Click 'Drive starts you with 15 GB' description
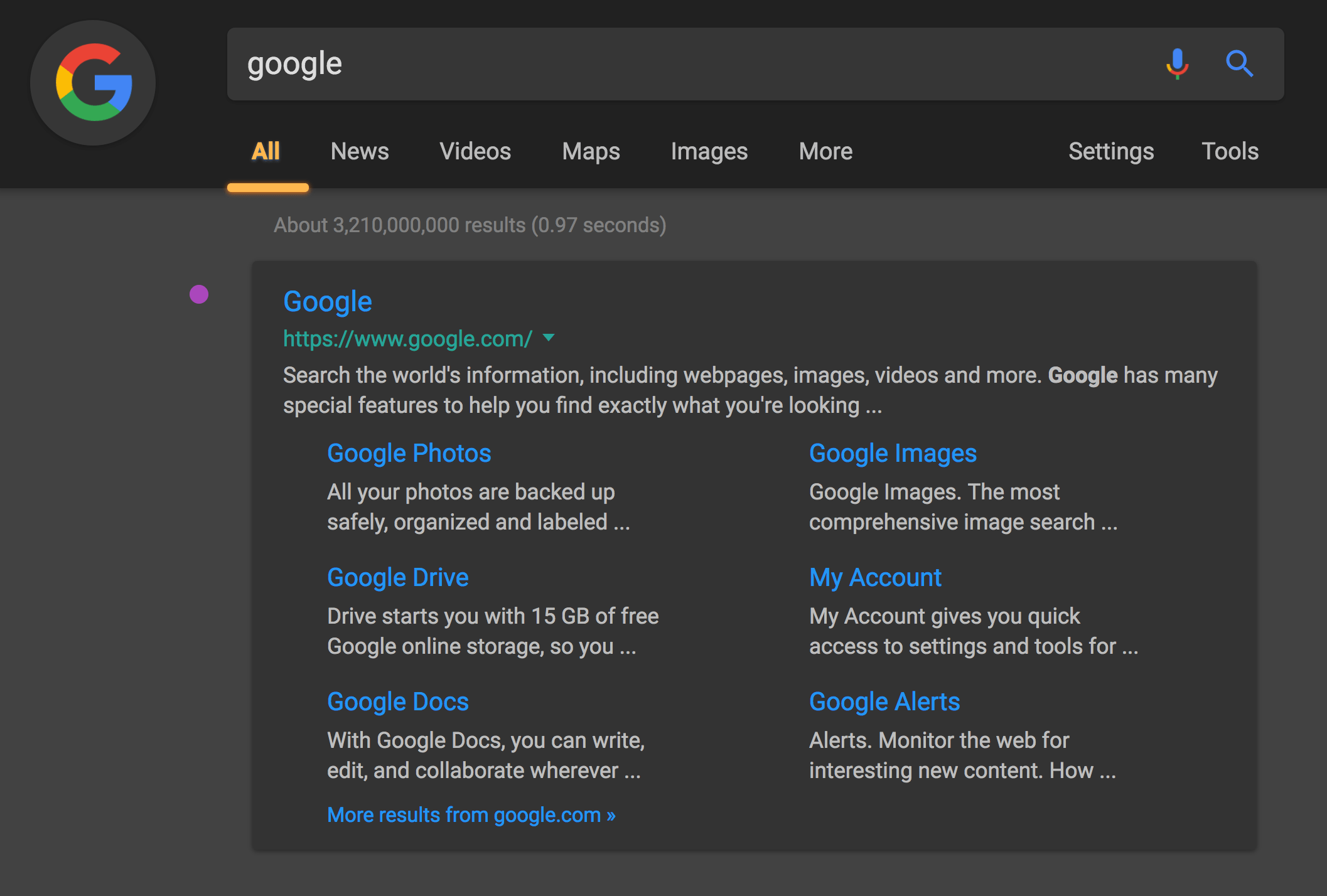Screen dimensions: 1327x896 pos(493,631)
